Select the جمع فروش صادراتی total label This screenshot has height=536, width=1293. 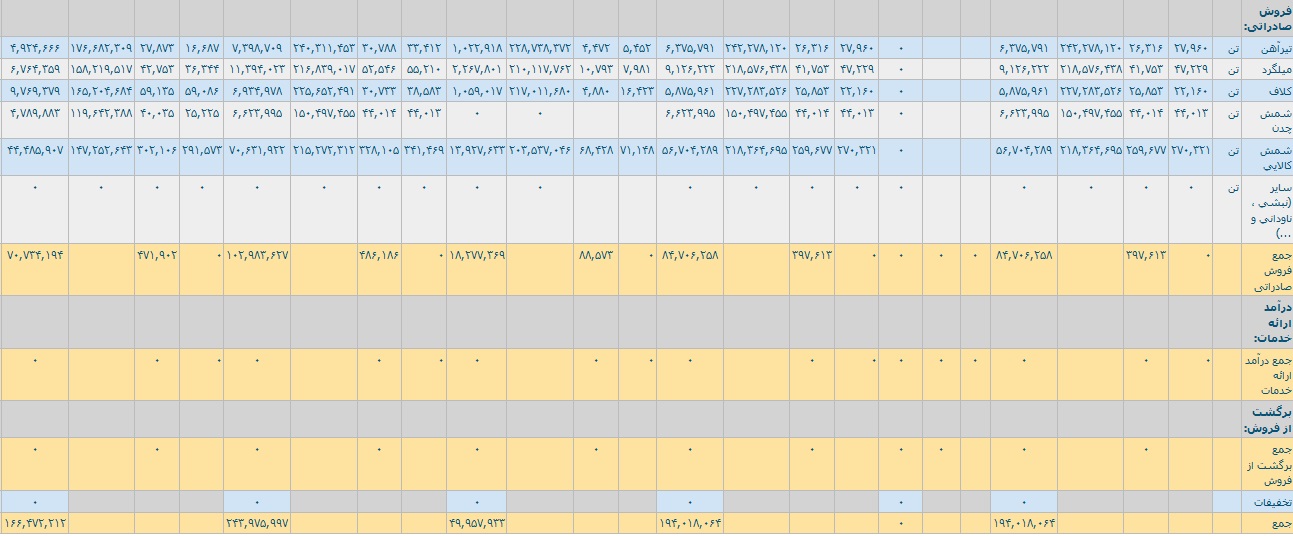[1267, 270]
